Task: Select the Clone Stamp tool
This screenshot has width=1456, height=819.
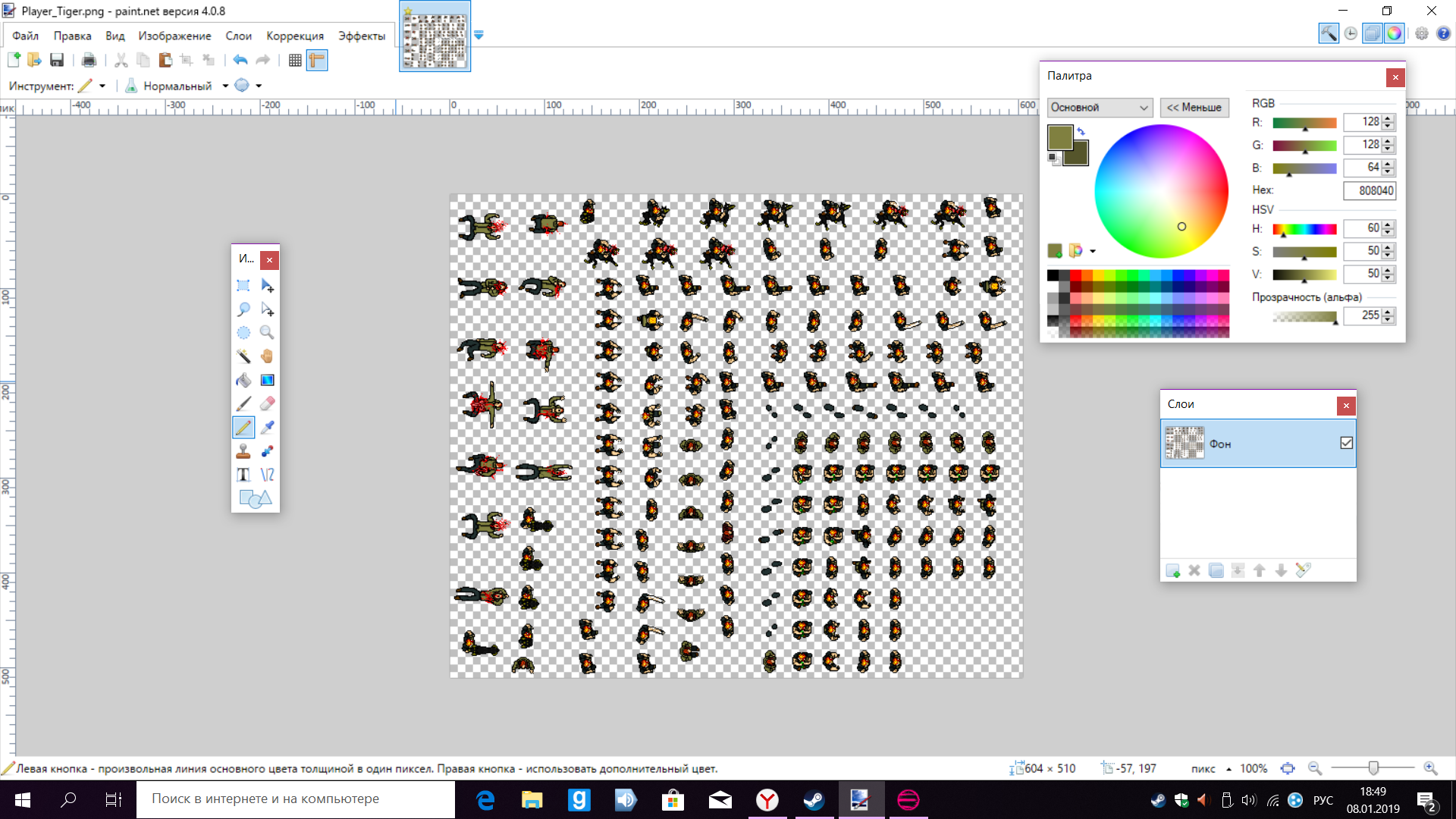Action: 243,451
